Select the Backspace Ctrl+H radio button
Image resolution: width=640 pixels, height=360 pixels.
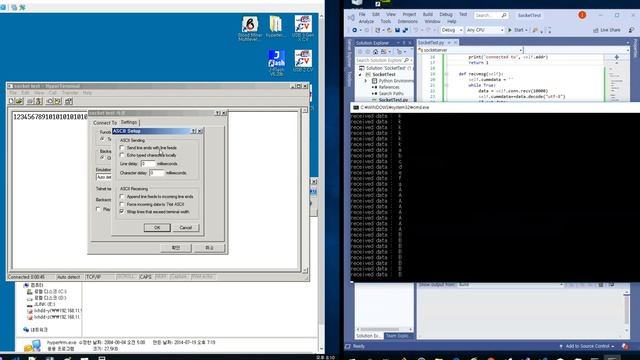pos(102,158)
